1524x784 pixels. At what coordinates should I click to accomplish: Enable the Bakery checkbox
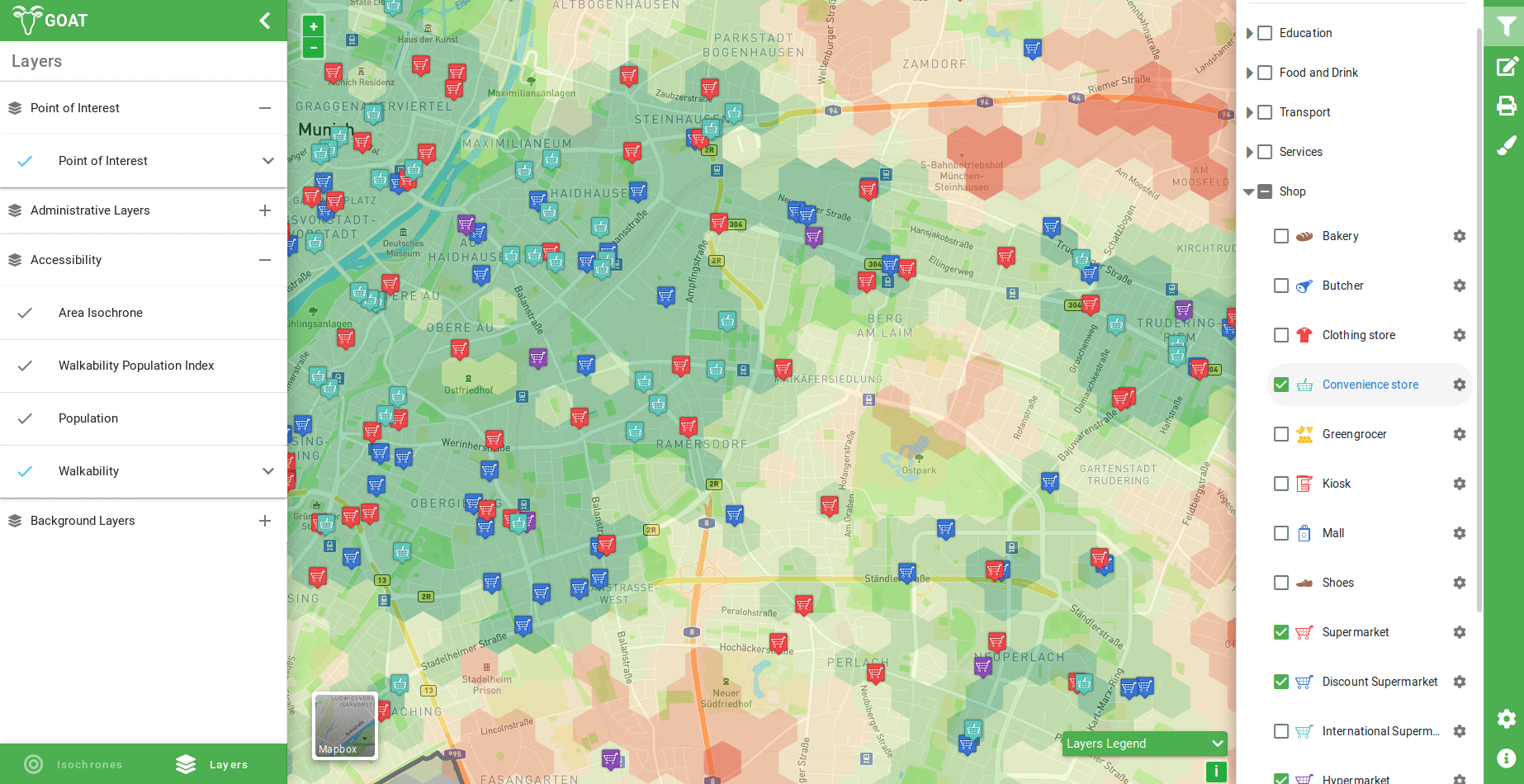coord(1281,236)
